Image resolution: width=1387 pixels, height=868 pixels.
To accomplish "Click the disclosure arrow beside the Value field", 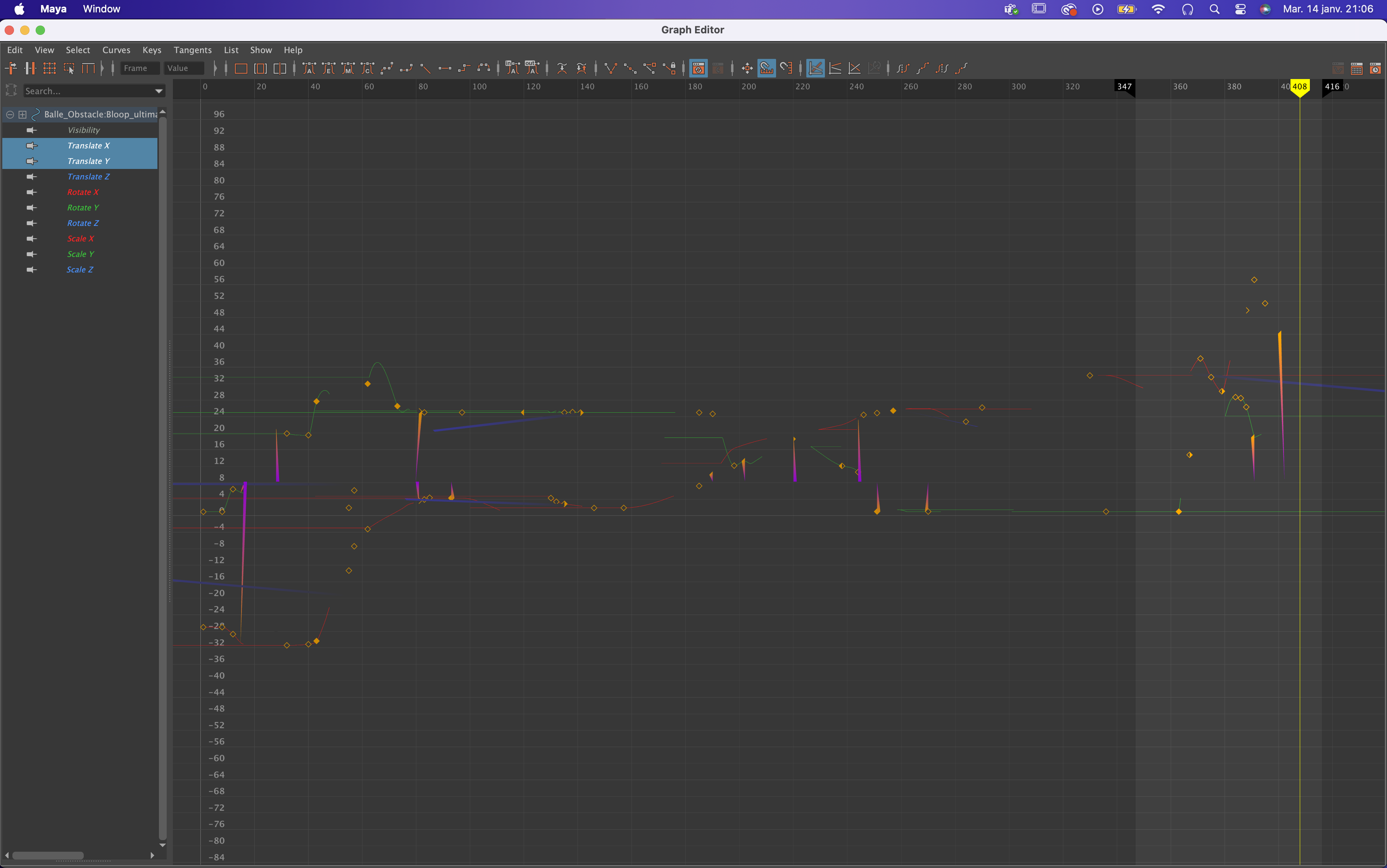I will point(217,68).
